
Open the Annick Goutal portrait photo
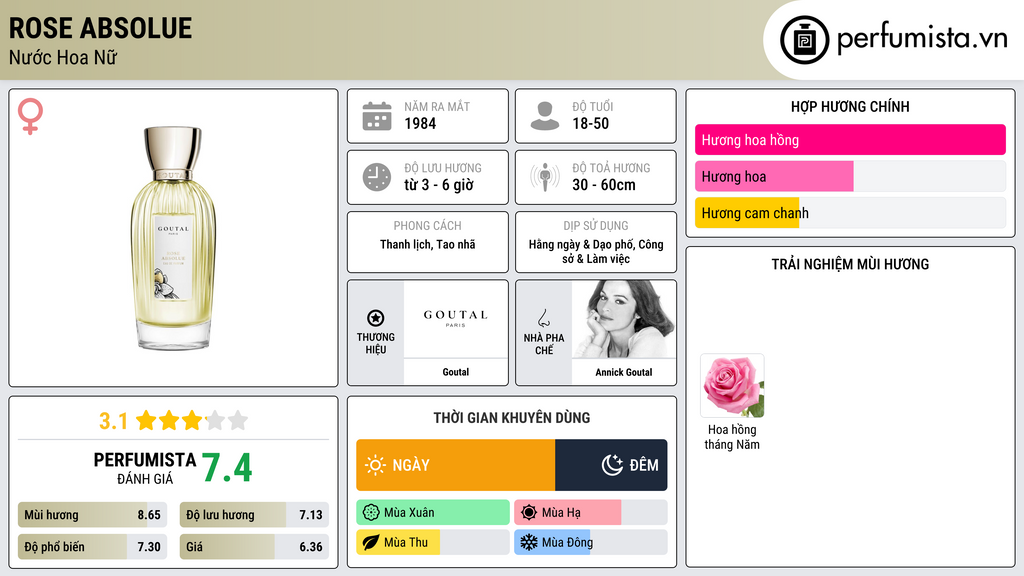pos(624,319)
